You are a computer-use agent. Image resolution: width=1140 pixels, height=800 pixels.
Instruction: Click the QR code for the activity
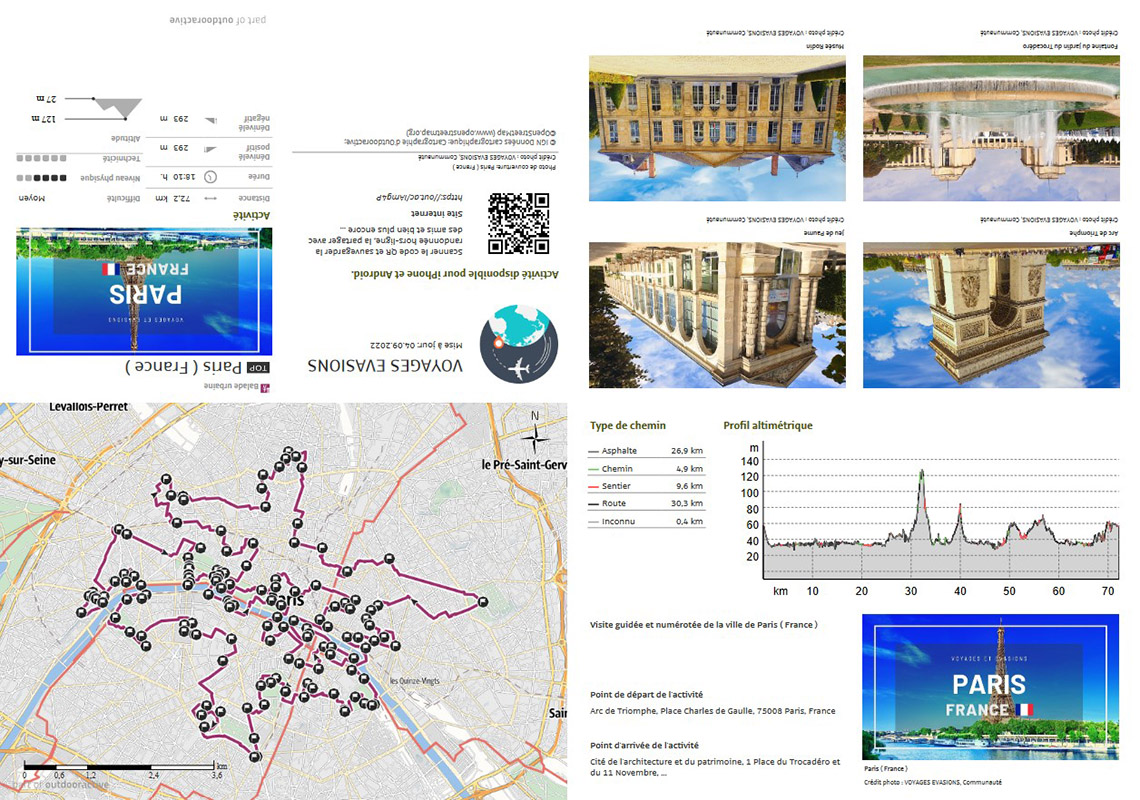518,223
